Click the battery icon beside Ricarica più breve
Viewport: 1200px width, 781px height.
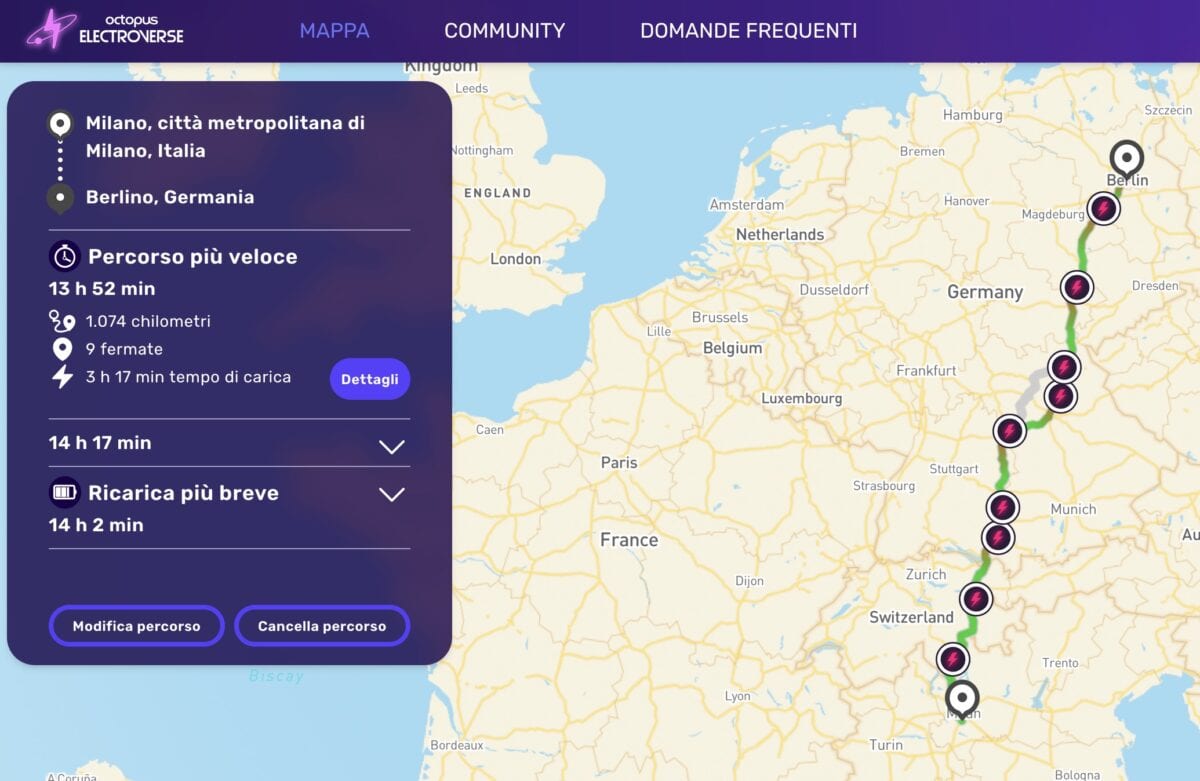click(65, 493)
